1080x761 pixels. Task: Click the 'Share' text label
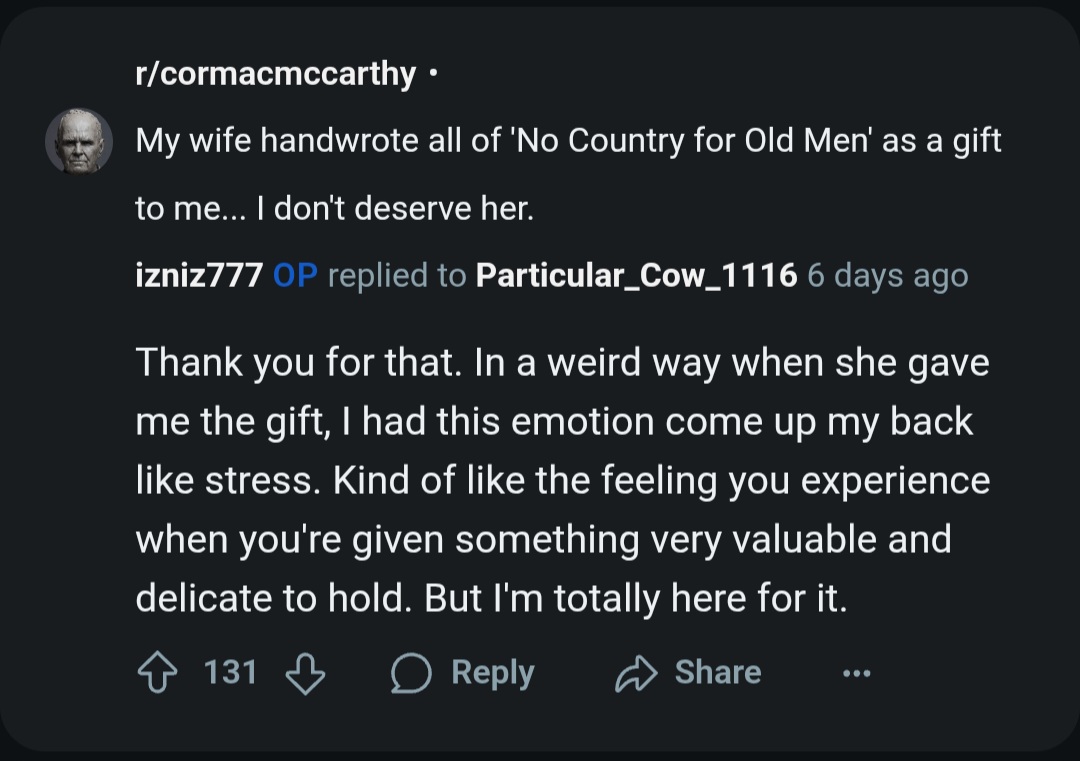[717, 672]
